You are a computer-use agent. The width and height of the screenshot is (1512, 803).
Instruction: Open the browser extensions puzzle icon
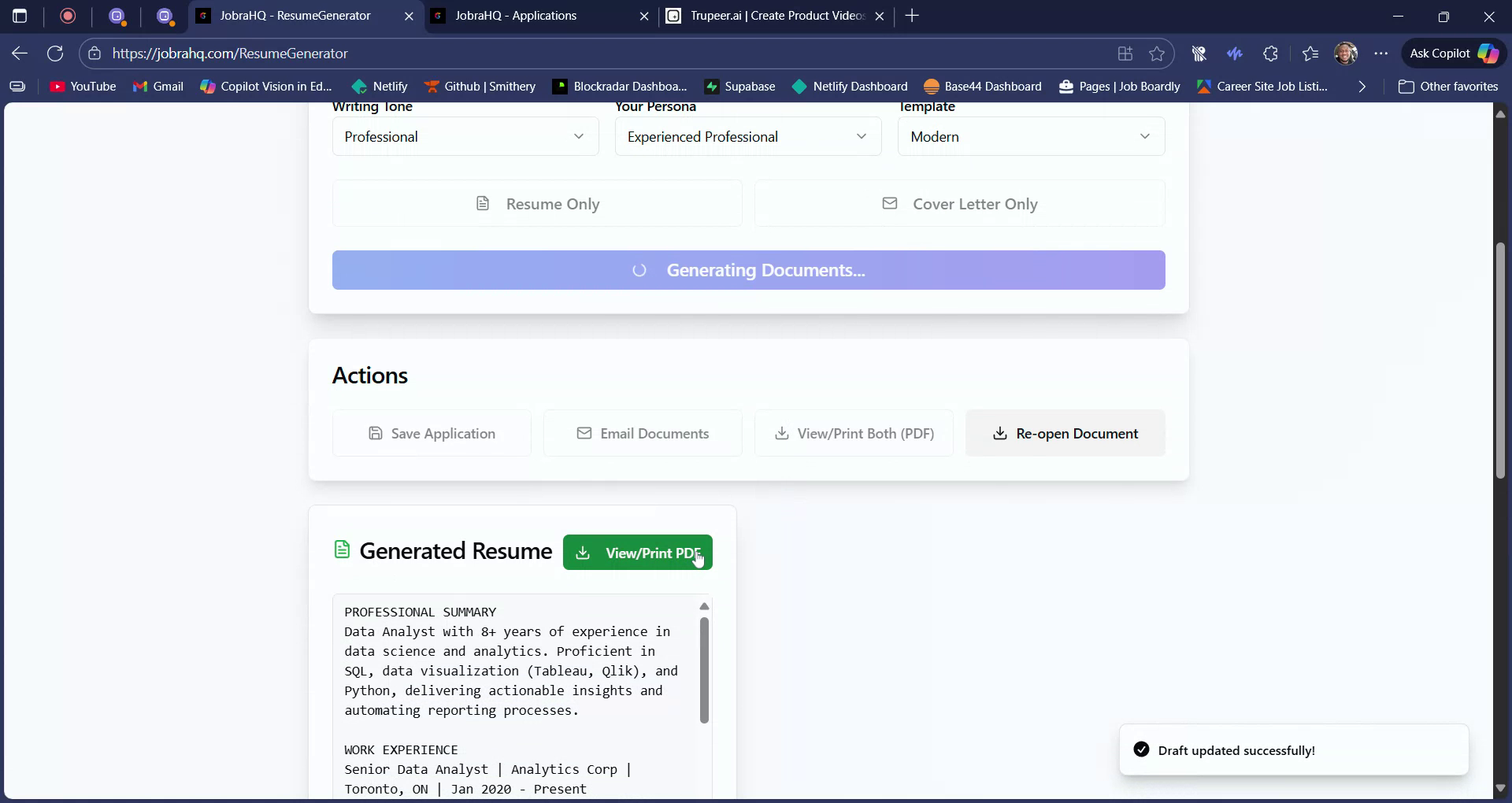[1270, 53]
